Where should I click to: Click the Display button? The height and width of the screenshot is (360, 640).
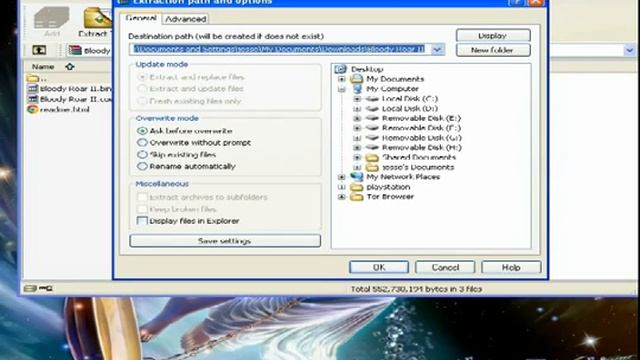point(493,36)
